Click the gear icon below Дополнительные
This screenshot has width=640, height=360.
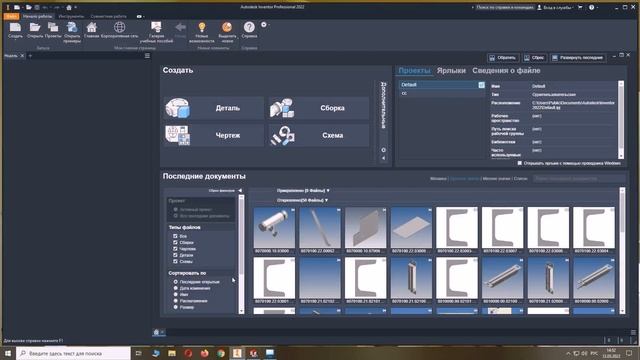(x=383, y=150)
